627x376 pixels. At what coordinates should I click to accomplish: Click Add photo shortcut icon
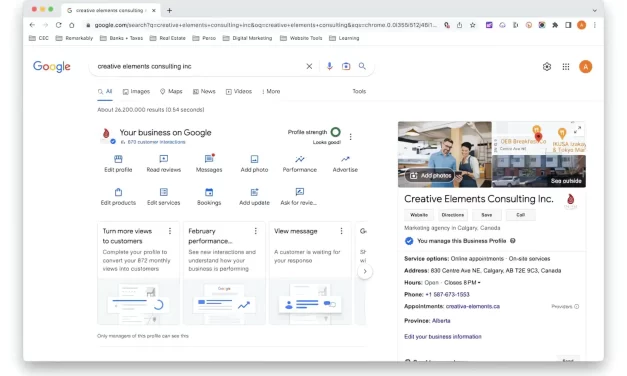(254, 159)
